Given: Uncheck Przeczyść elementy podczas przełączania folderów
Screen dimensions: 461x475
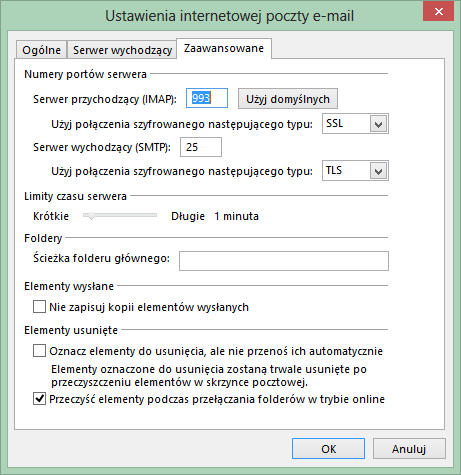Looking at the screenshot, I should [x=39, y=399].
